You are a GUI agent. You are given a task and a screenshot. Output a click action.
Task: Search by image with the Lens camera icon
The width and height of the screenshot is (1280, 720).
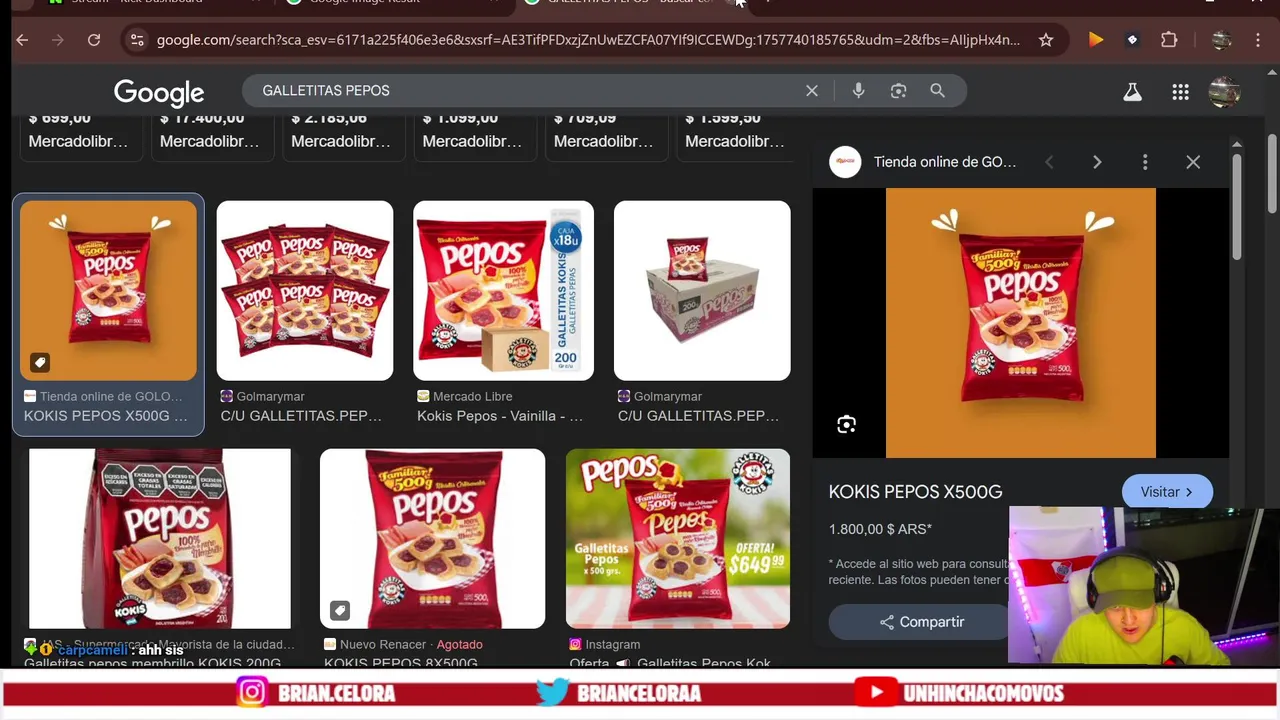click(x=898, y=91)
